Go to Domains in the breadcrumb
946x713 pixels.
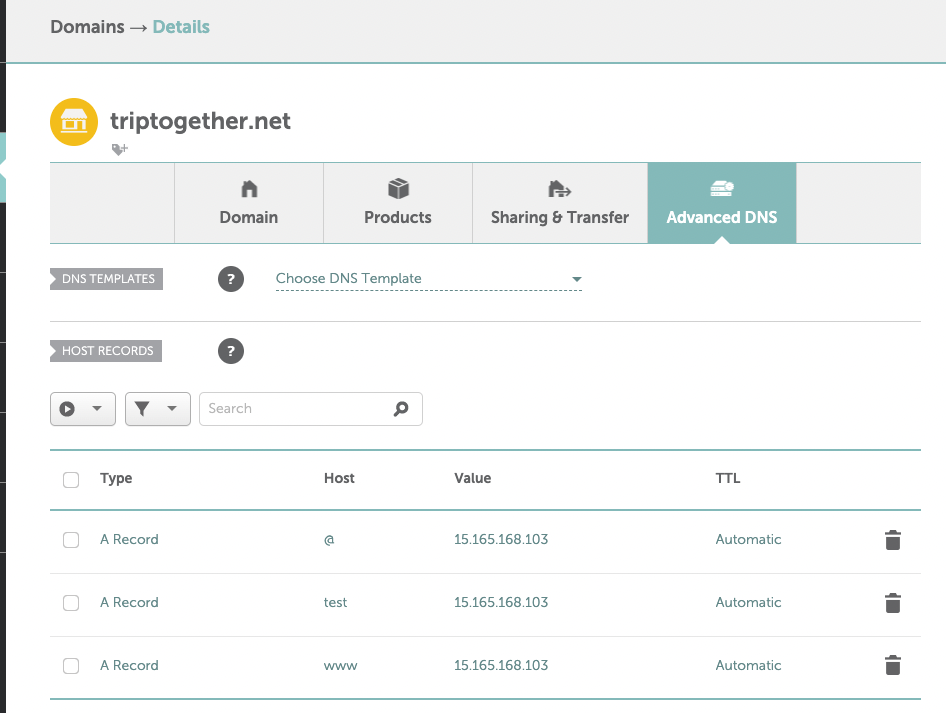[x=87, y=27]
